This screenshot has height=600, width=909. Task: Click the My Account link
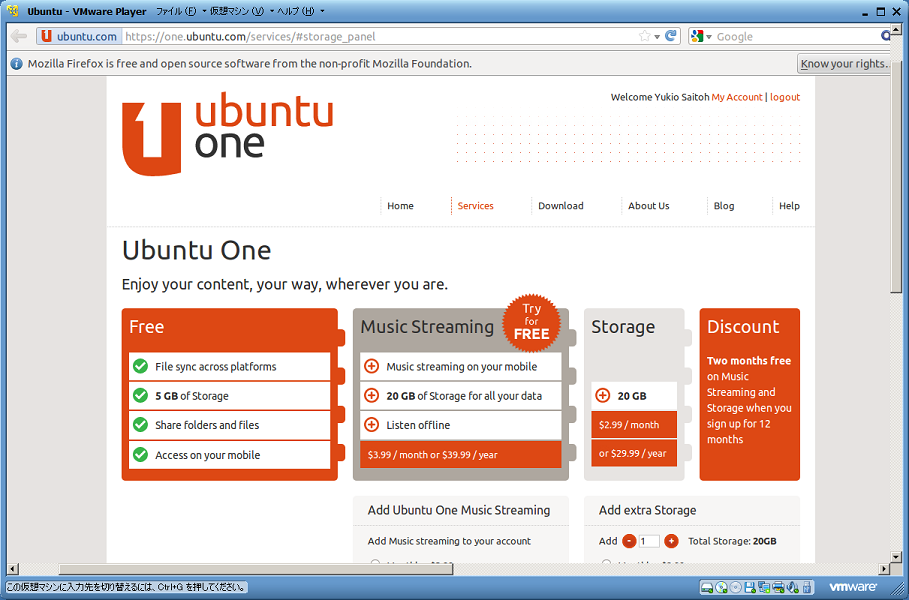[737, 97]
